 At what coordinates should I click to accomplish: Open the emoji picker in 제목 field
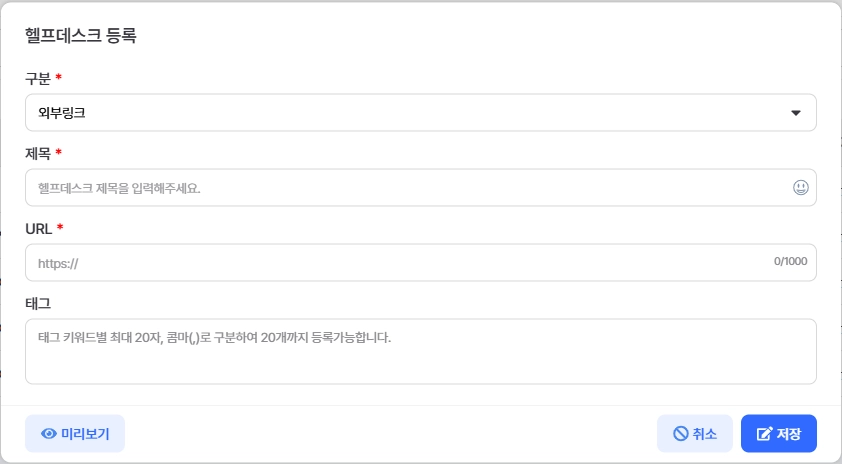tap(800, 187)
